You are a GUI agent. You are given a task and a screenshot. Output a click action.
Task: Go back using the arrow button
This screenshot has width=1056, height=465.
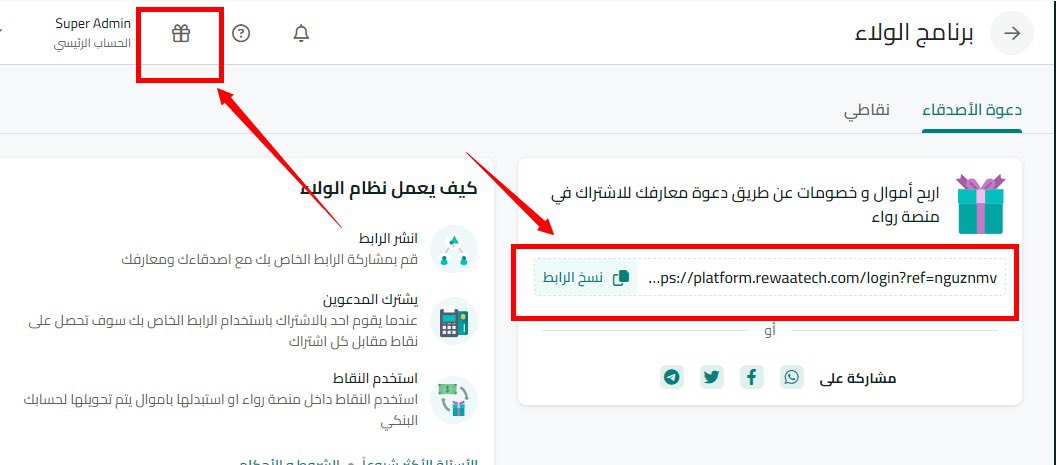point(1012,34)
